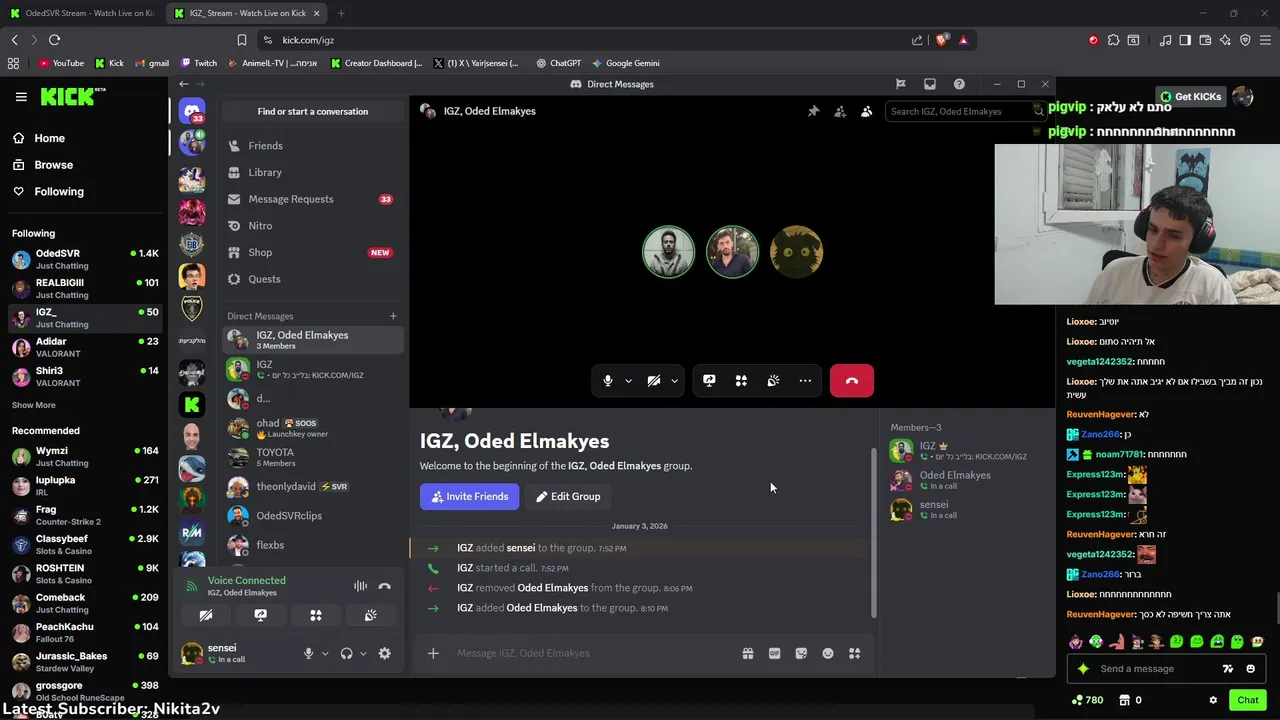
Task: Open ChatGPT bookmark
Action: [x=558, y=63]
